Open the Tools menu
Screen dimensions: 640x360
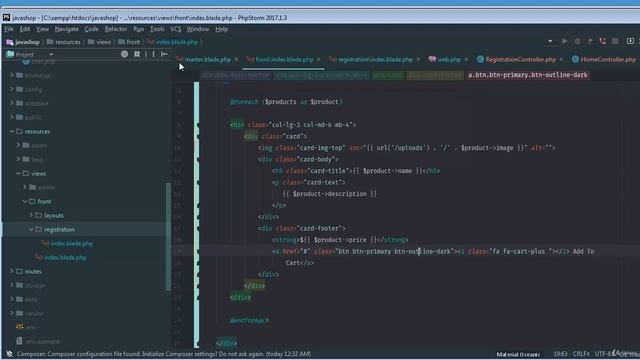[157, 29]
